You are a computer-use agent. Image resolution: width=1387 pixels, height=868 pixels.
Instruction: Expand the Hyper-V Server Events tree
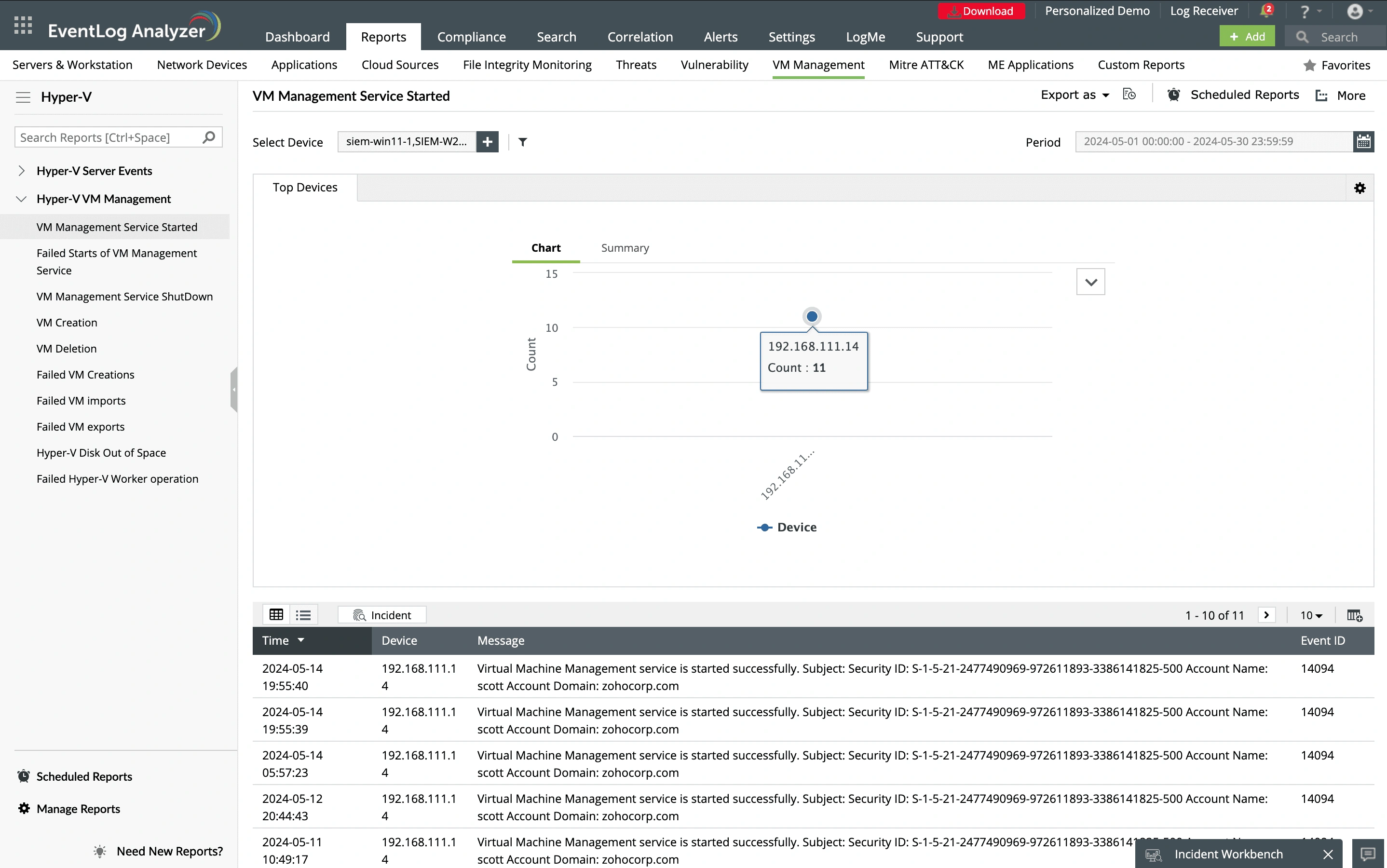(21, 171)
